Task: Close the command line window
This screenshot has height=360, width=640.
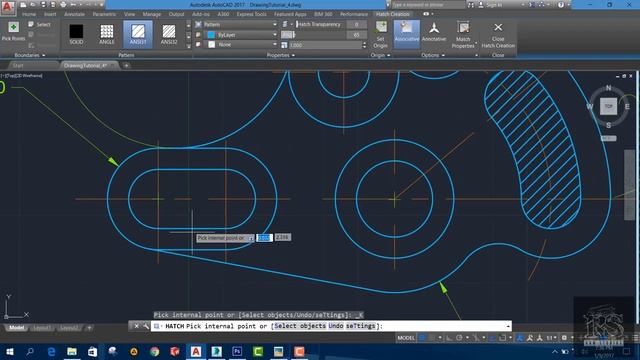Action: (136, 326)
